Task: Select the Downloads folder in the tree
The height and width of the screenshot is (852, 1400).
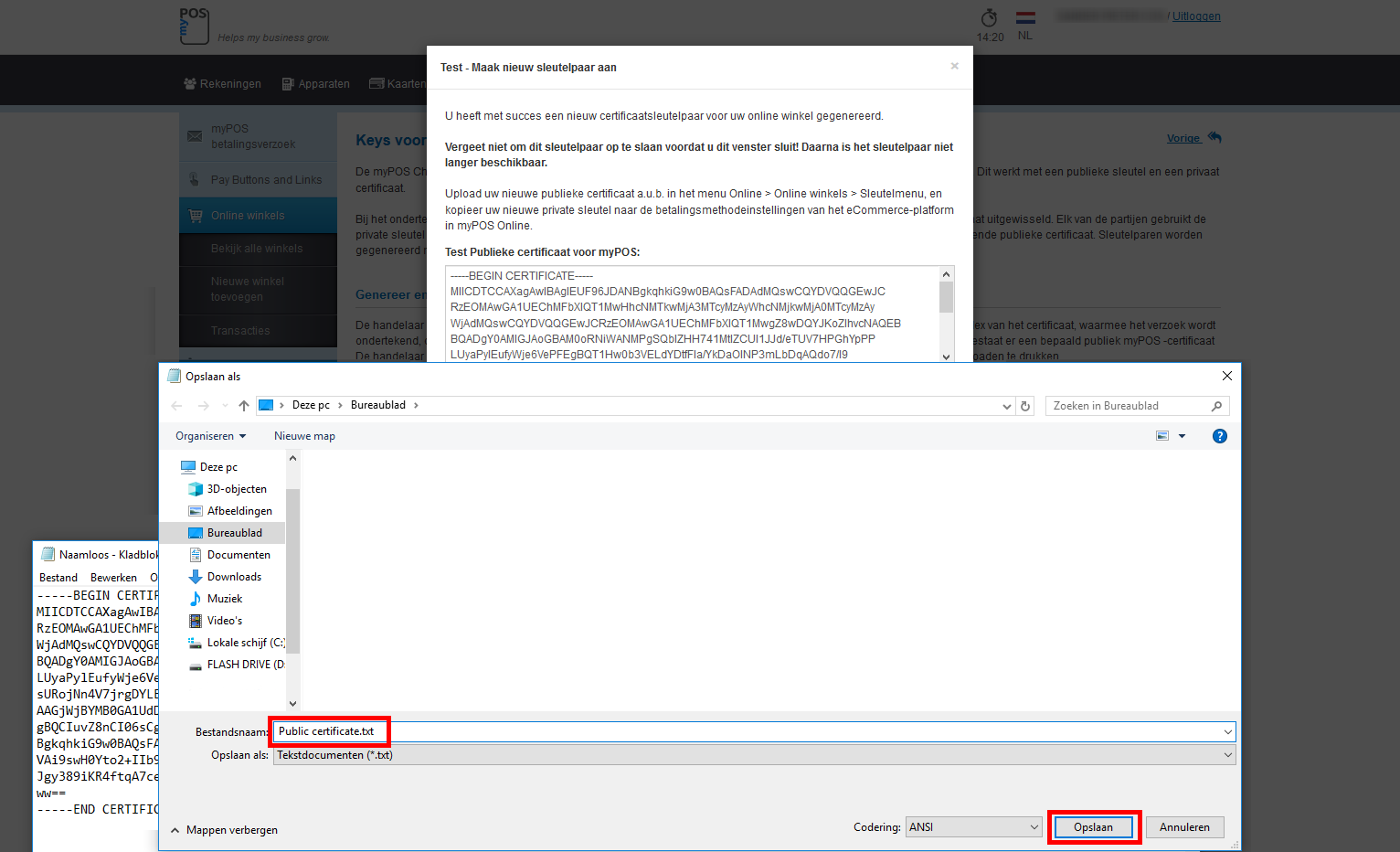Action: coord(234,577)
